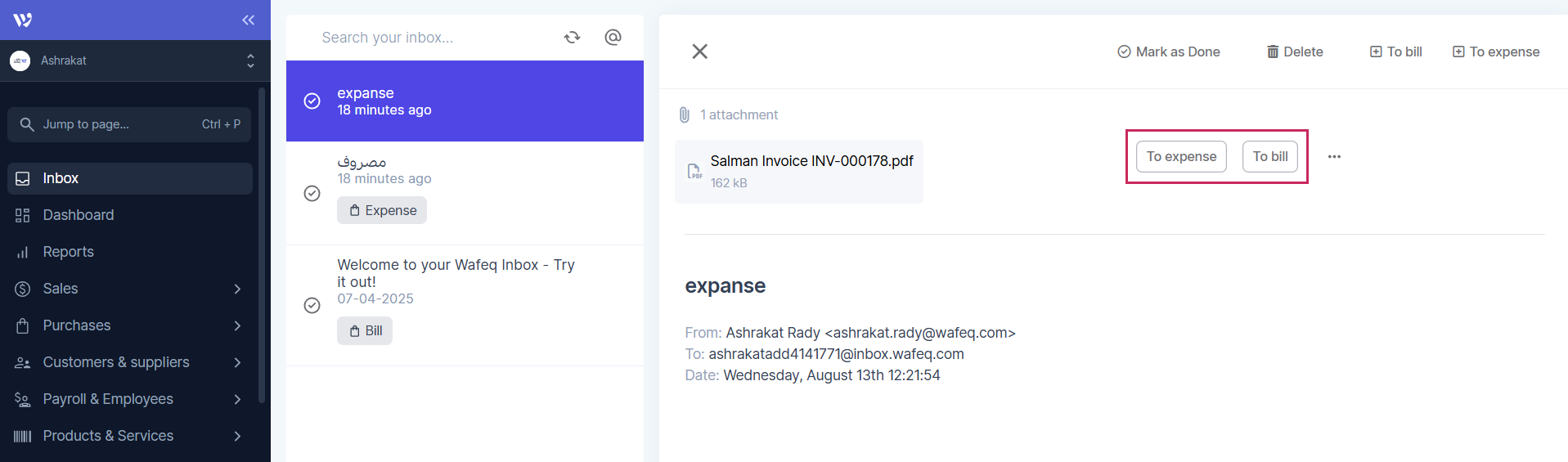
Task: Click the @ email address icon
Action: (613, 38)
